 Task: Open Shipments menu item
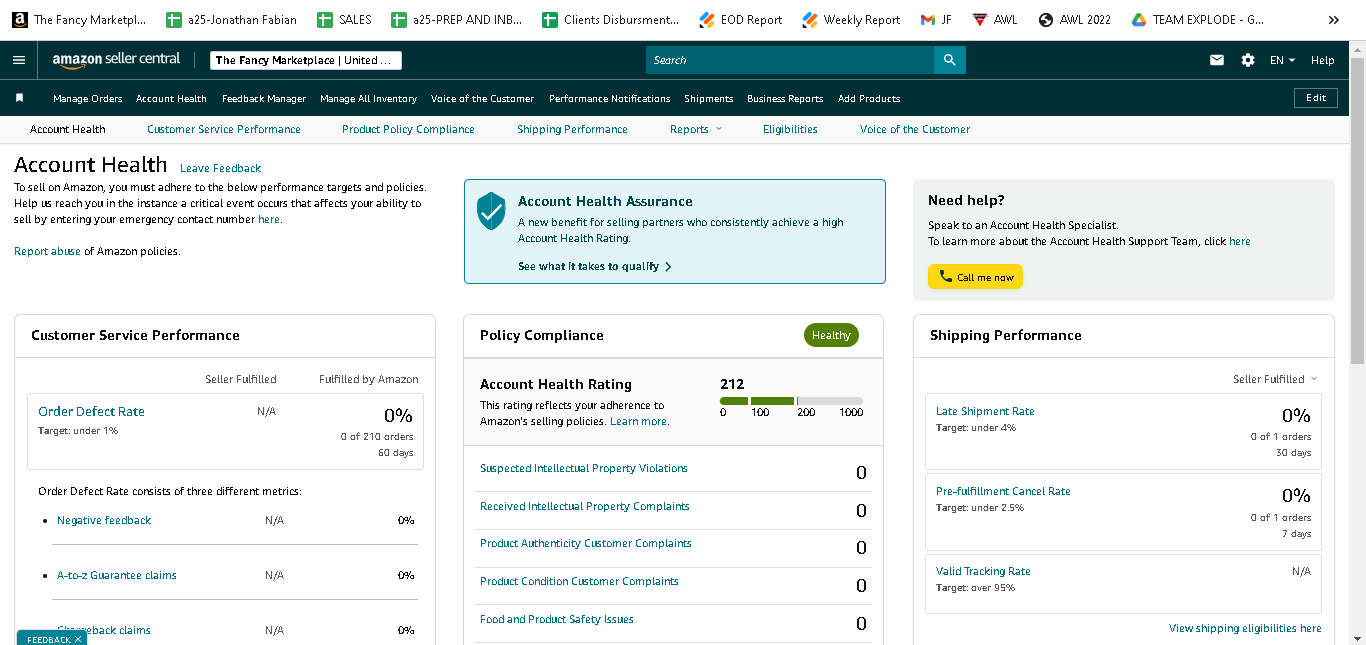(708, 98)
